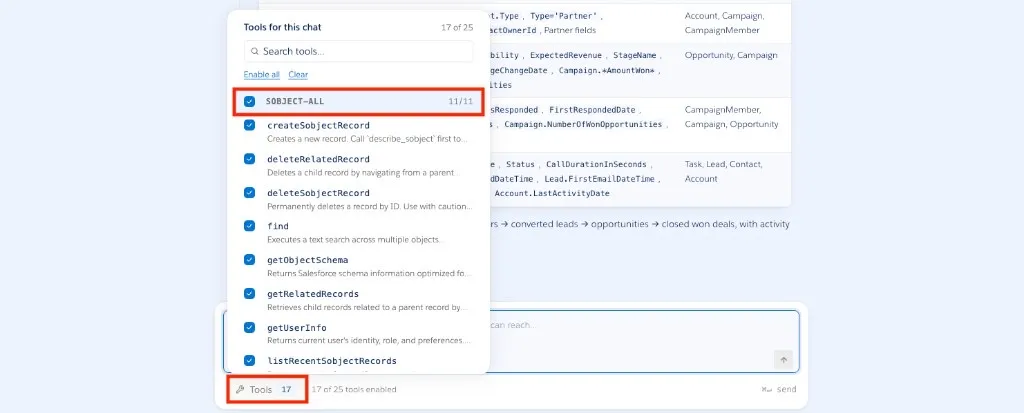Click the 'Opportunity, Campaign' table cell
Viewport: 1024px width, 413px height.
tap(731, 56)
